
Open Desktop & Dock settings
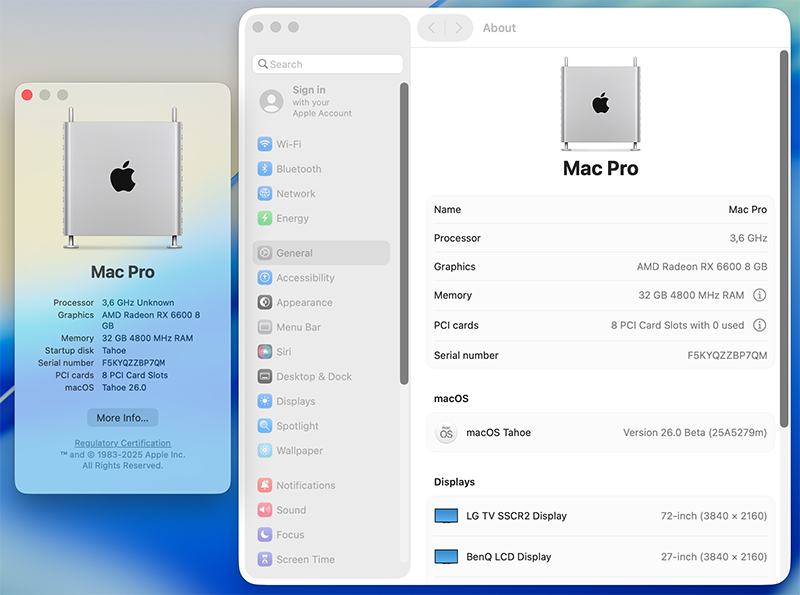[x=323, y=376]
